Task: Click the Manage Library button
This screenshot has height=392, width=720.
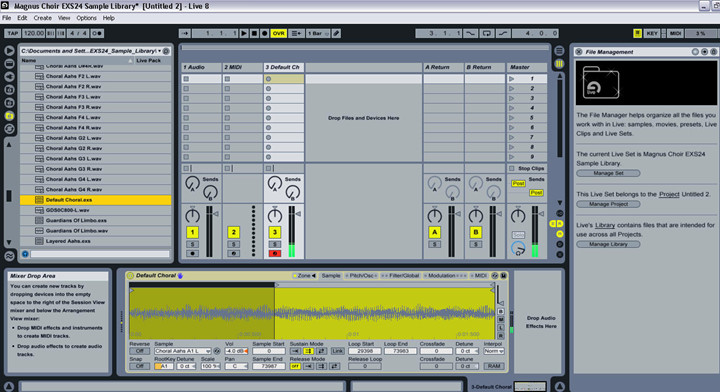Action: [608, 244]
